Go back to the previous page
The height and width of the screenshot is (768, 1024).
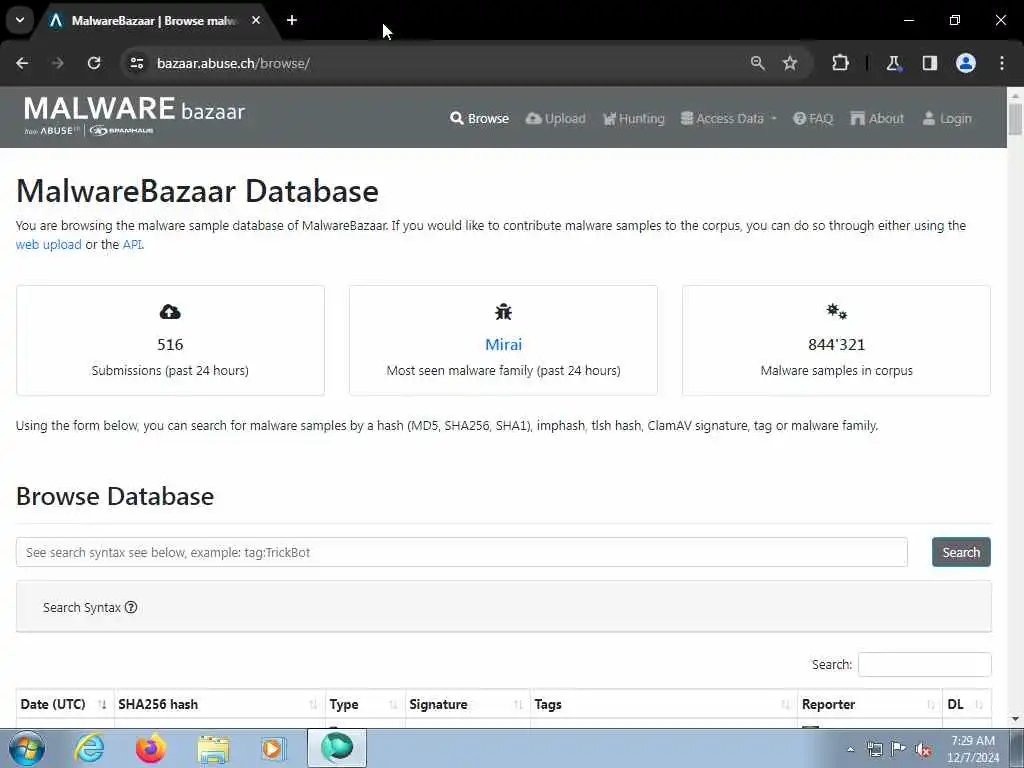click(x=22, y=63)
